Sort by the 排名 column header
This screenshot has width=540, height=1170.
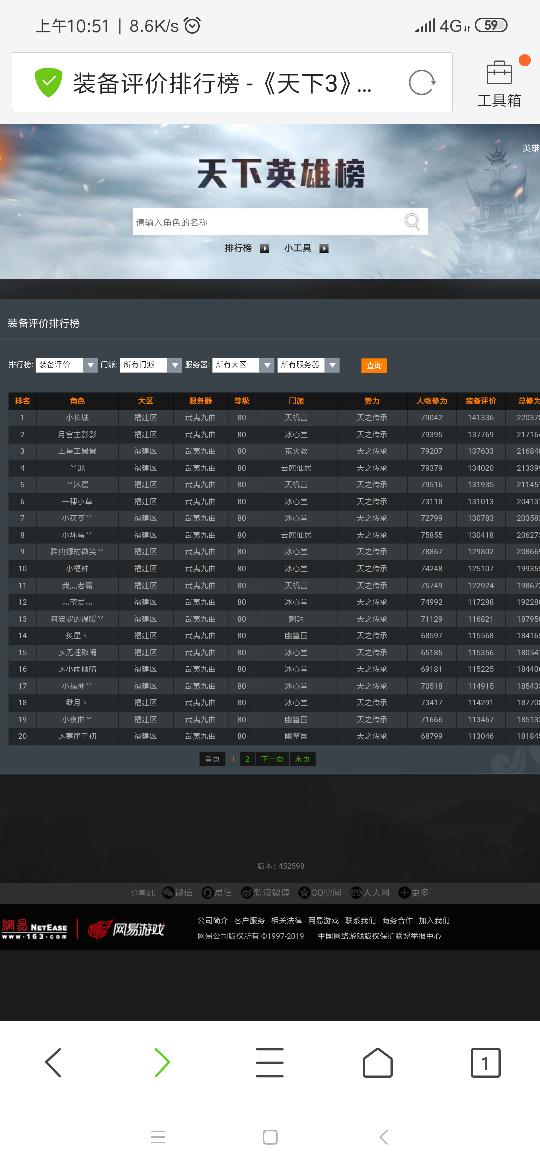22,401
